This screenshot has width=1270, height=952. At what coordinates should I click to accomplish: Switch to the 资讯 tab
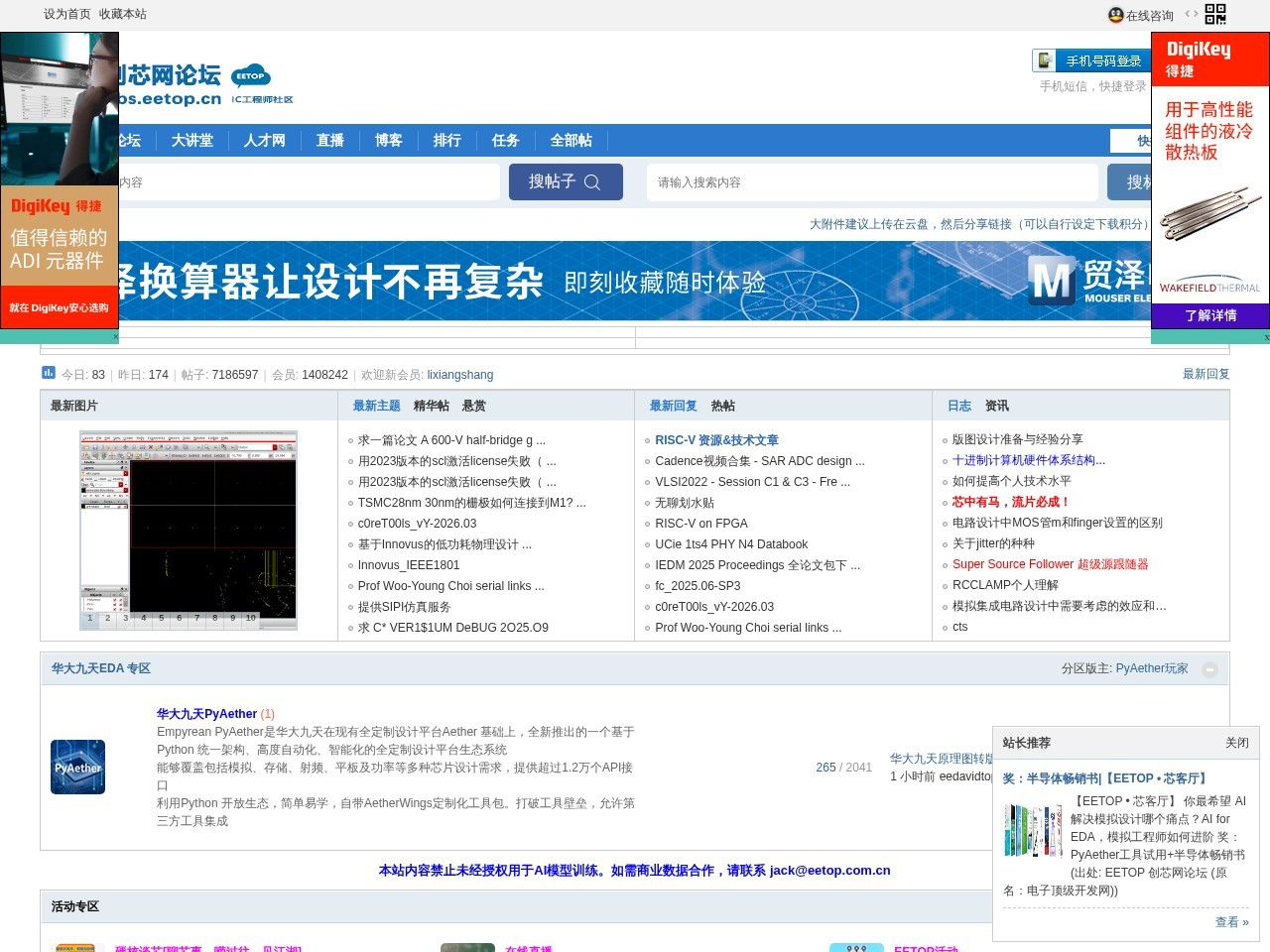pyautogui.click(x=997, y=406)
